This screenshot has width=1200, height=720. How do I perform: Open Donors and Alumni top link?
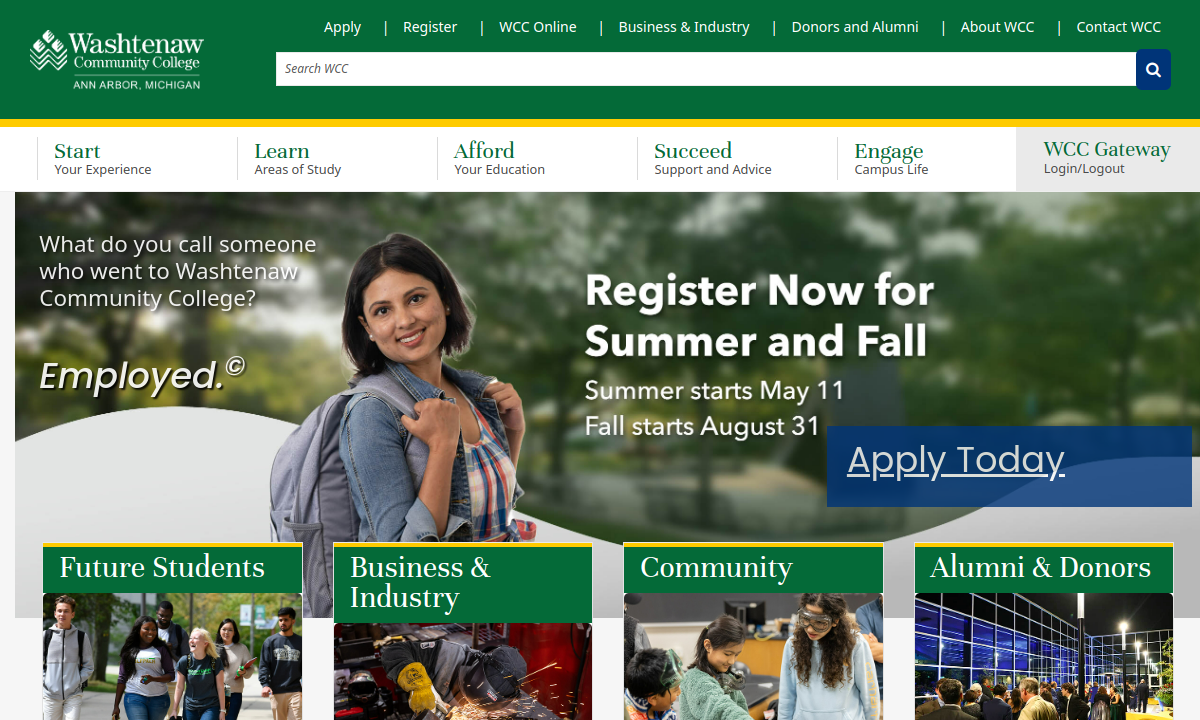(855, 27)
